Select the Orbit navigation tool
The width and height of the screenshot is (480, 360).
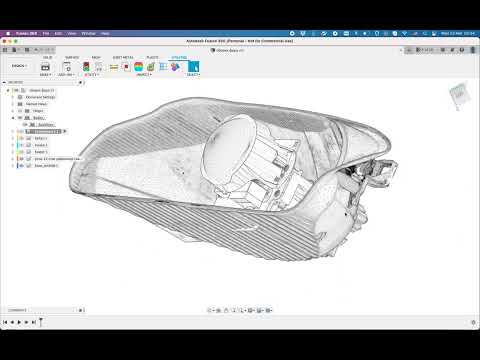[x=211, y=310]
